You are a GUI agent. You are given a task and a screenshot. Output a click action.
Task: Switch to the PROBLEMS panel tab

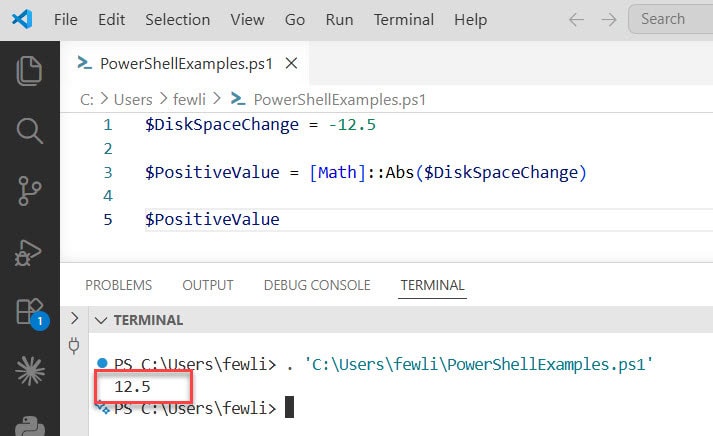click(119, 285)
